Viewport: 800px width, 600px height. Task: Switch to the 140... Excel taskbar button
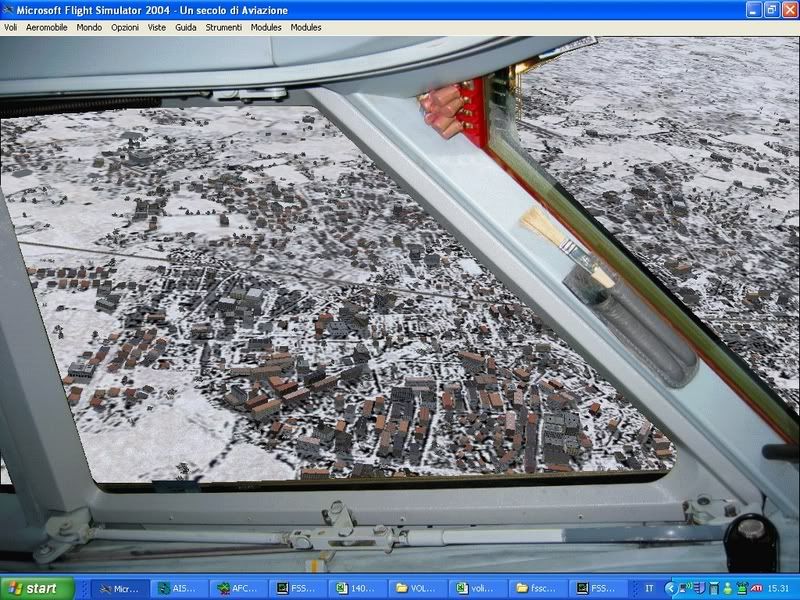tap(357, 588)
